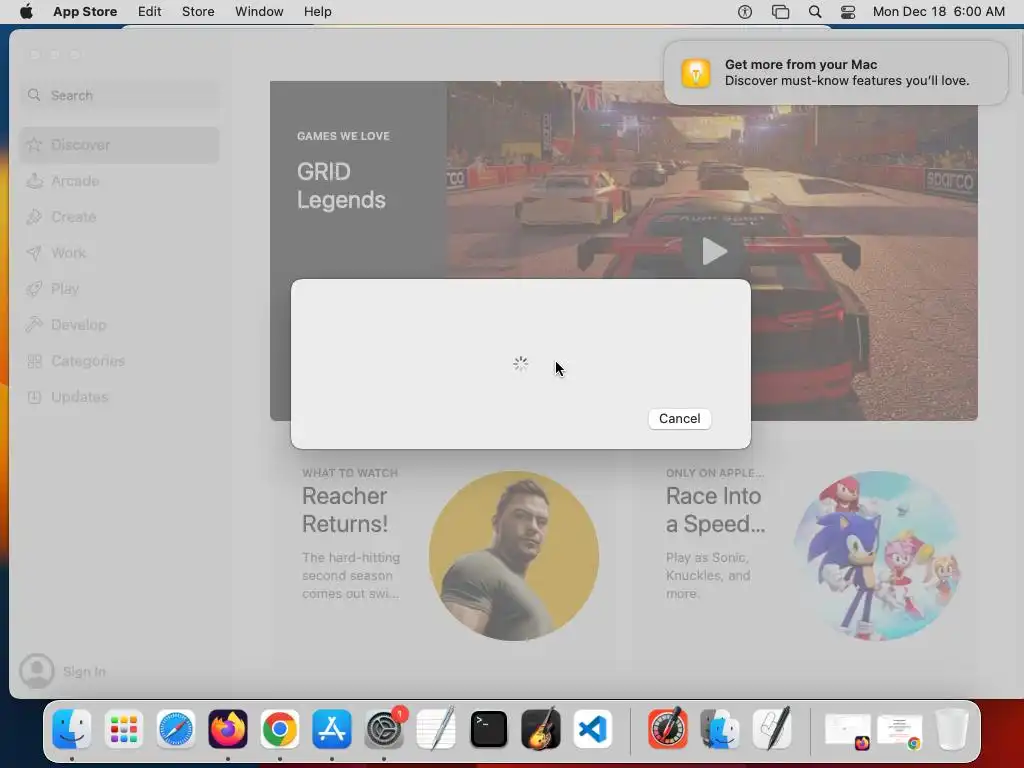Select Categories in the sidebar
Screen dimensions: 1024x768
click(x=120, y=360)
